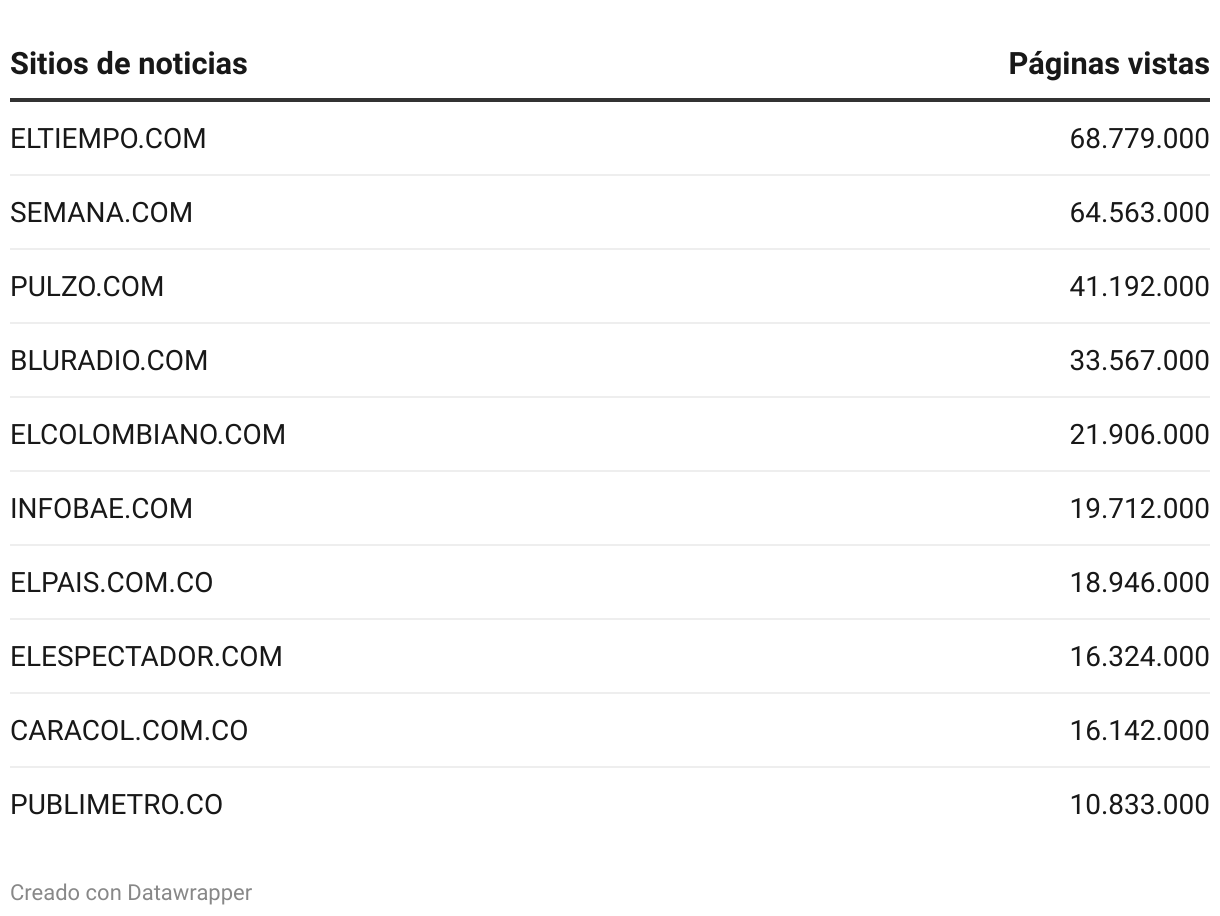Click the Páginas vistas column header
The image size is (1220, 916).
(1108, 64)
